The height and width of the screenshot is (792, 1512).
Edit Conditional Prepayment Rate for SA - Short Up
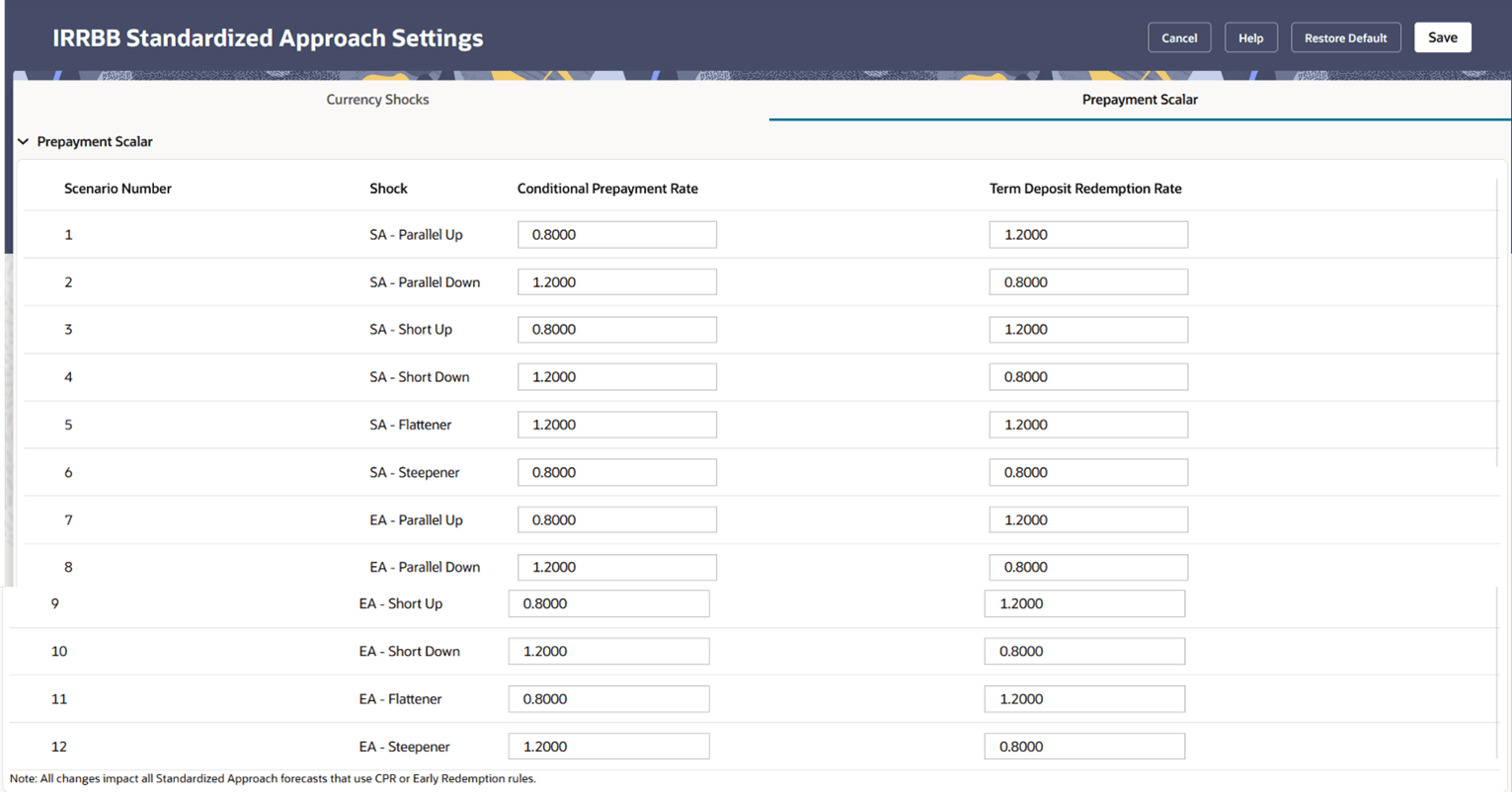click(617, 330)
